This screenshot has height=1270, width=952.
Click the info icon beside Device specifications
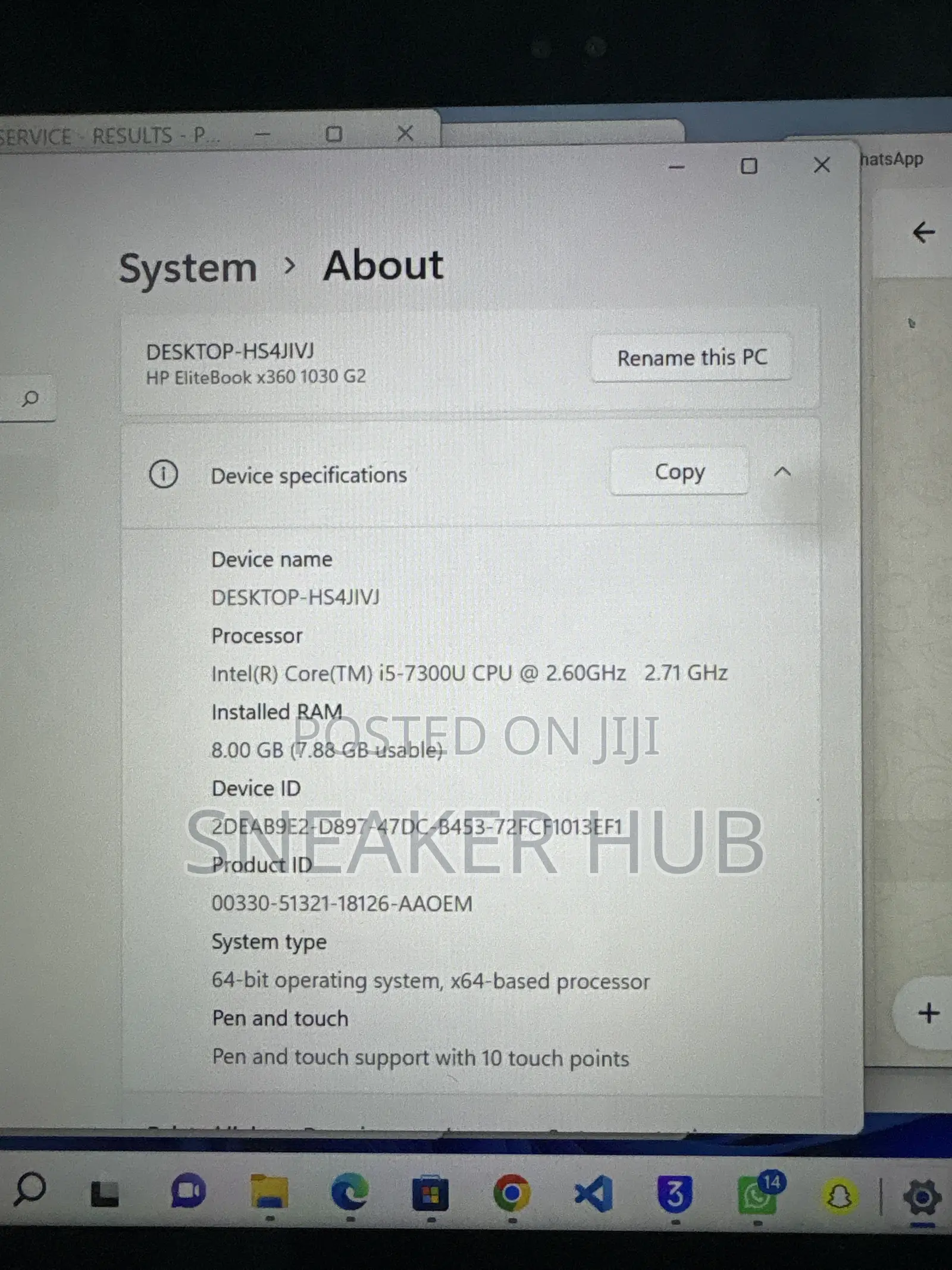point(163,475)
